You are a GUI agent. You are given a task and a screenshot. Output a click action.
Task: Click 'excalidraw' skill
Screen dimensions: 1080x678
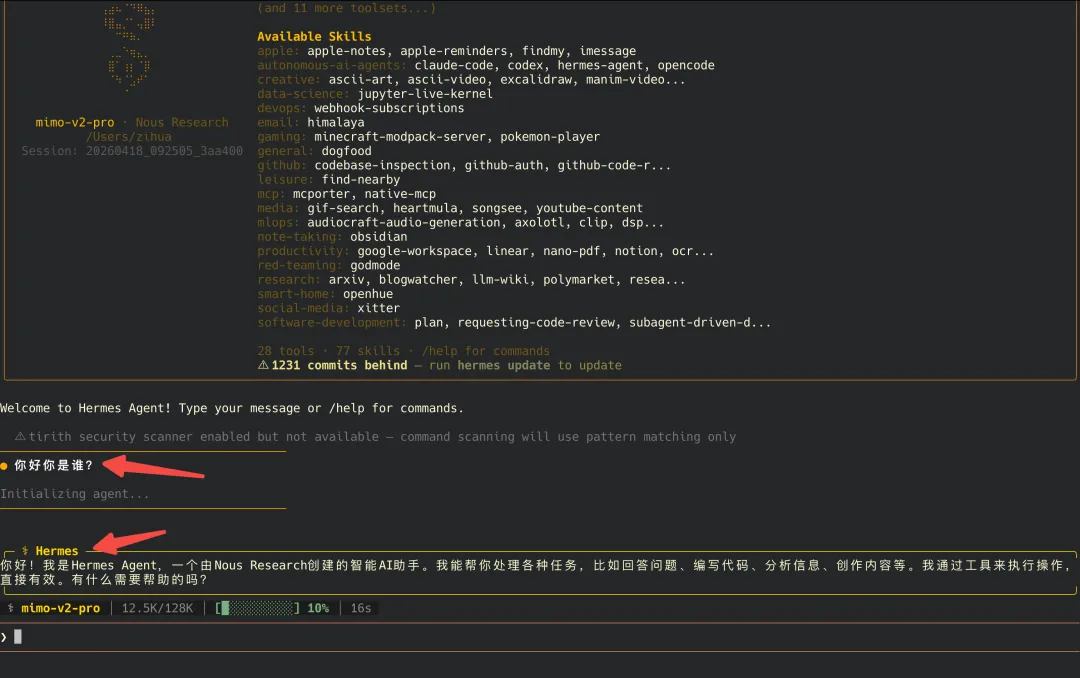pyautogui.click(x=536, y=79)
